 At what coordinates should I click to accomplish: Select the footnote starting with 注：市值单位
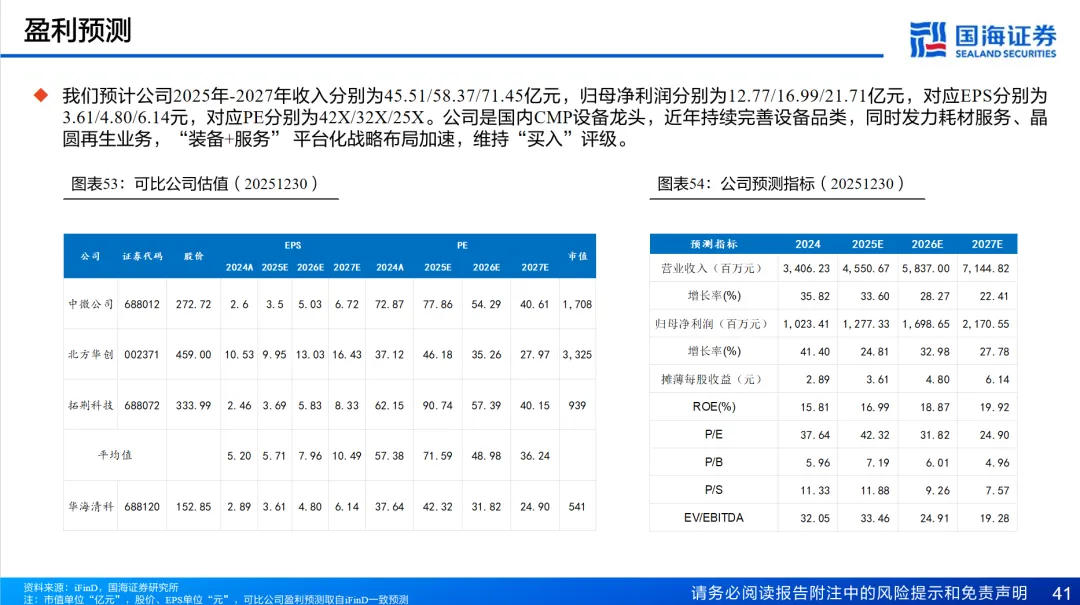[x=216, y=599]
